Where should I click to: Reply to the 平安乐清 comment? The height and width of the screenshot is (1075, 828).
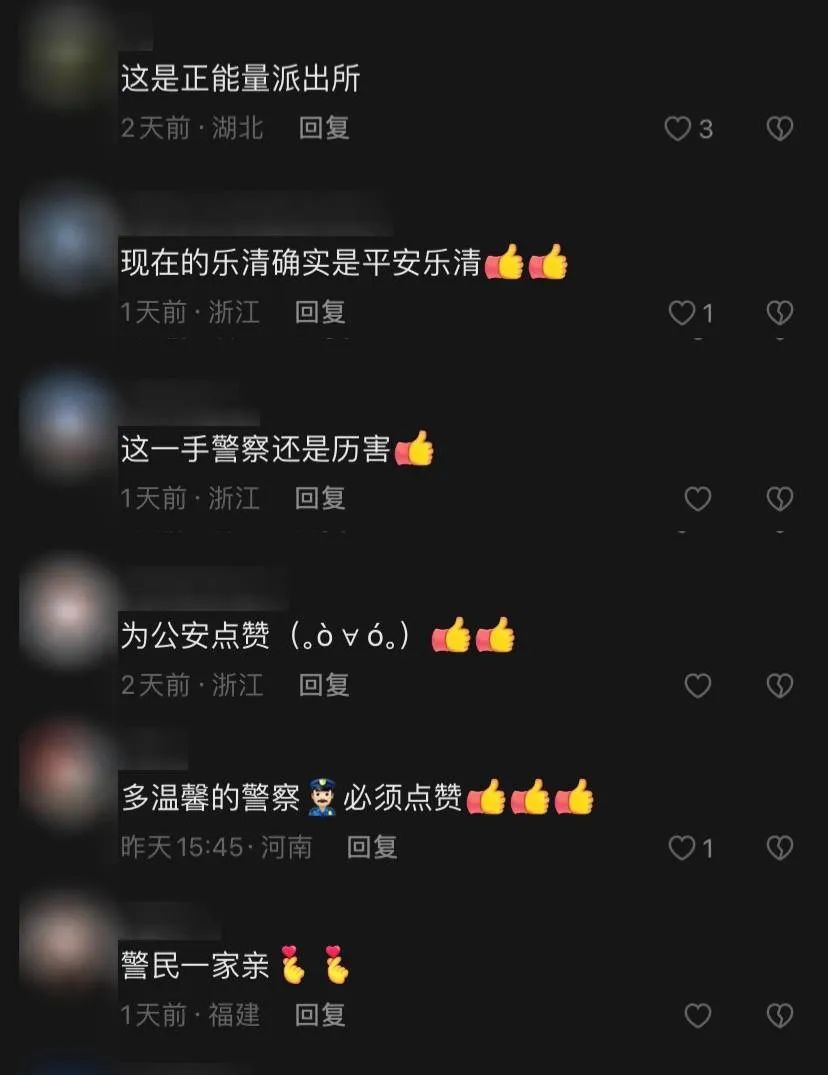coord(320,312)
